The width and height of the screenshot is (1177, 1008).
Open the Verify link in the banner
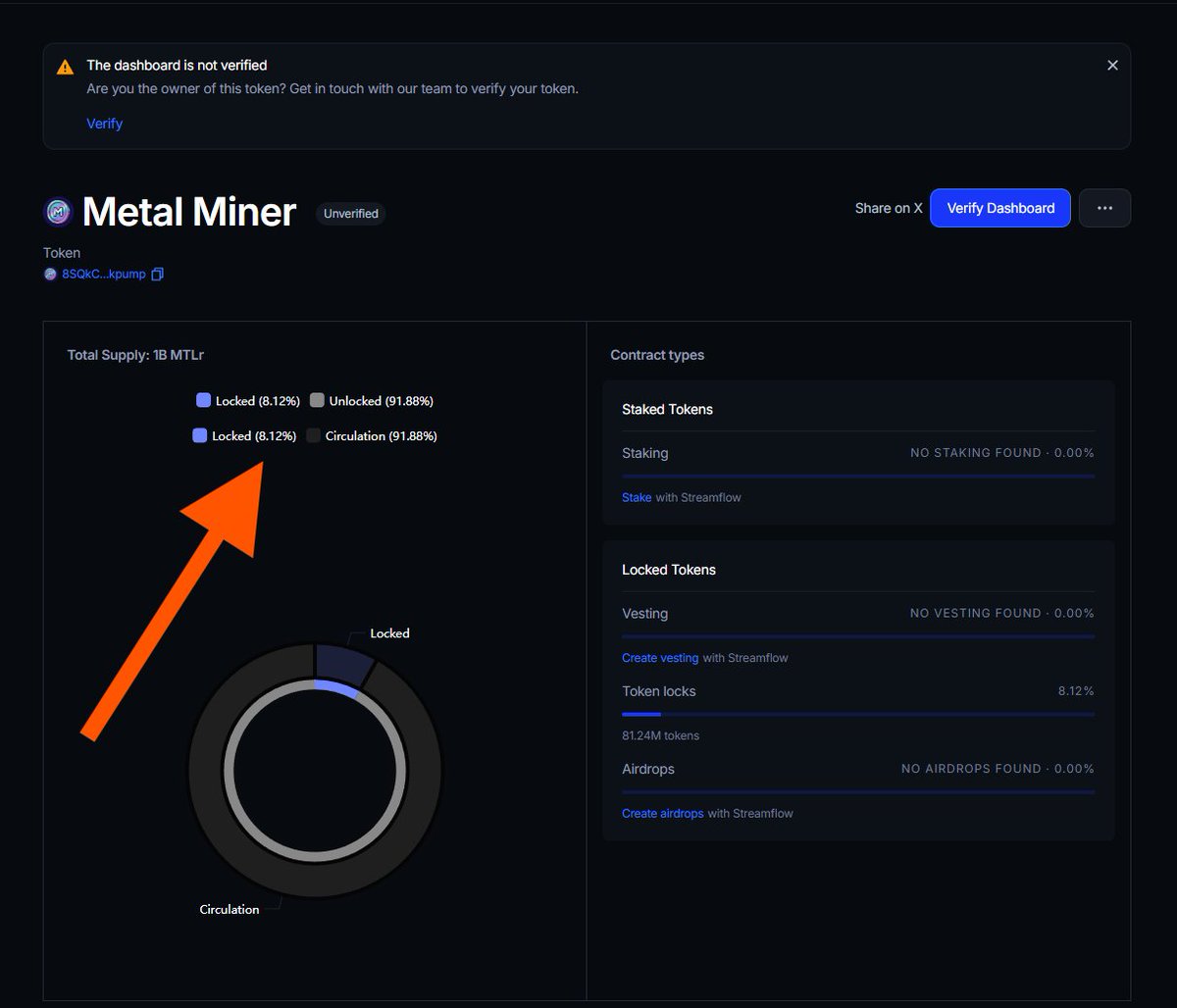click(105, 124)
